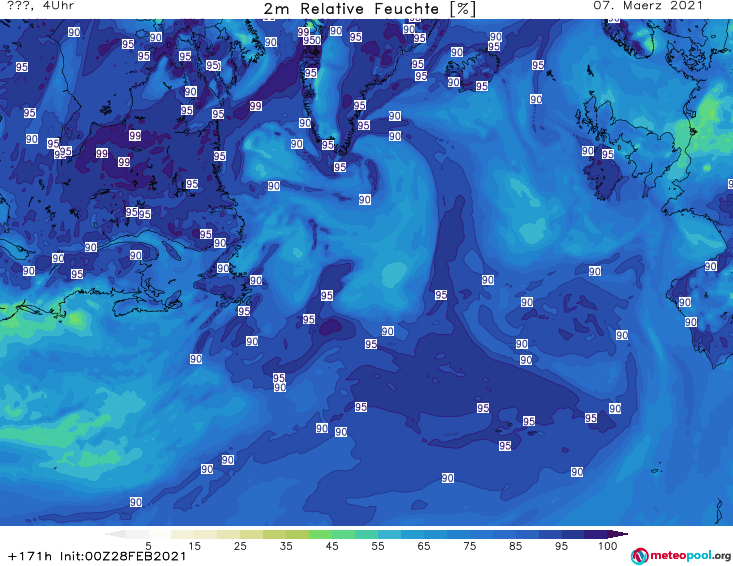Click the pale white arrow start of the color bar
The width and height of the screenshot is (733, 566).
(115, 534)
